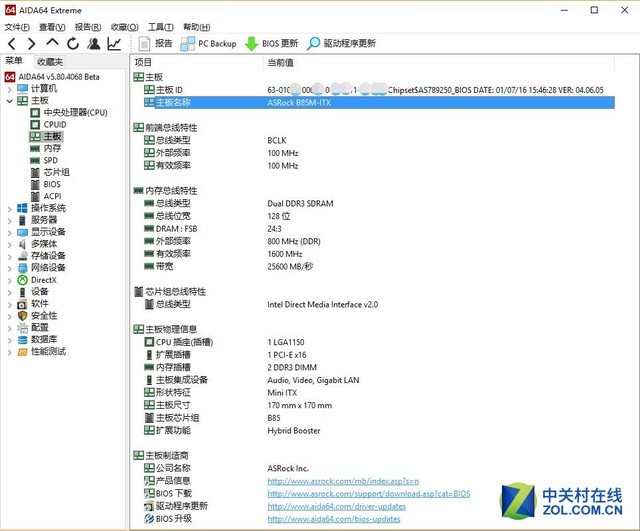Click the Forward navigation arrow
640x531 pixels.
pyautogui.click(x=31, y=44)
